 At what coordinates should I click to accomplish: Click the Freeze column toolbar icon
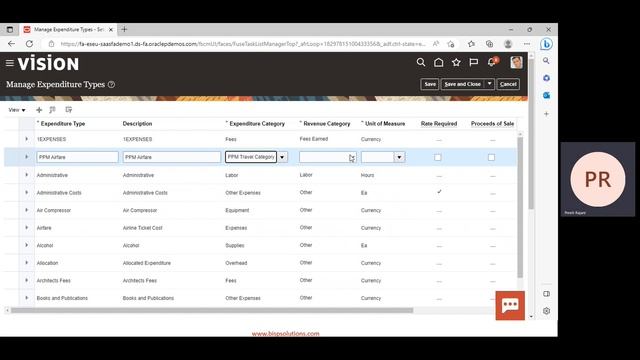click(x=52, y=110)
